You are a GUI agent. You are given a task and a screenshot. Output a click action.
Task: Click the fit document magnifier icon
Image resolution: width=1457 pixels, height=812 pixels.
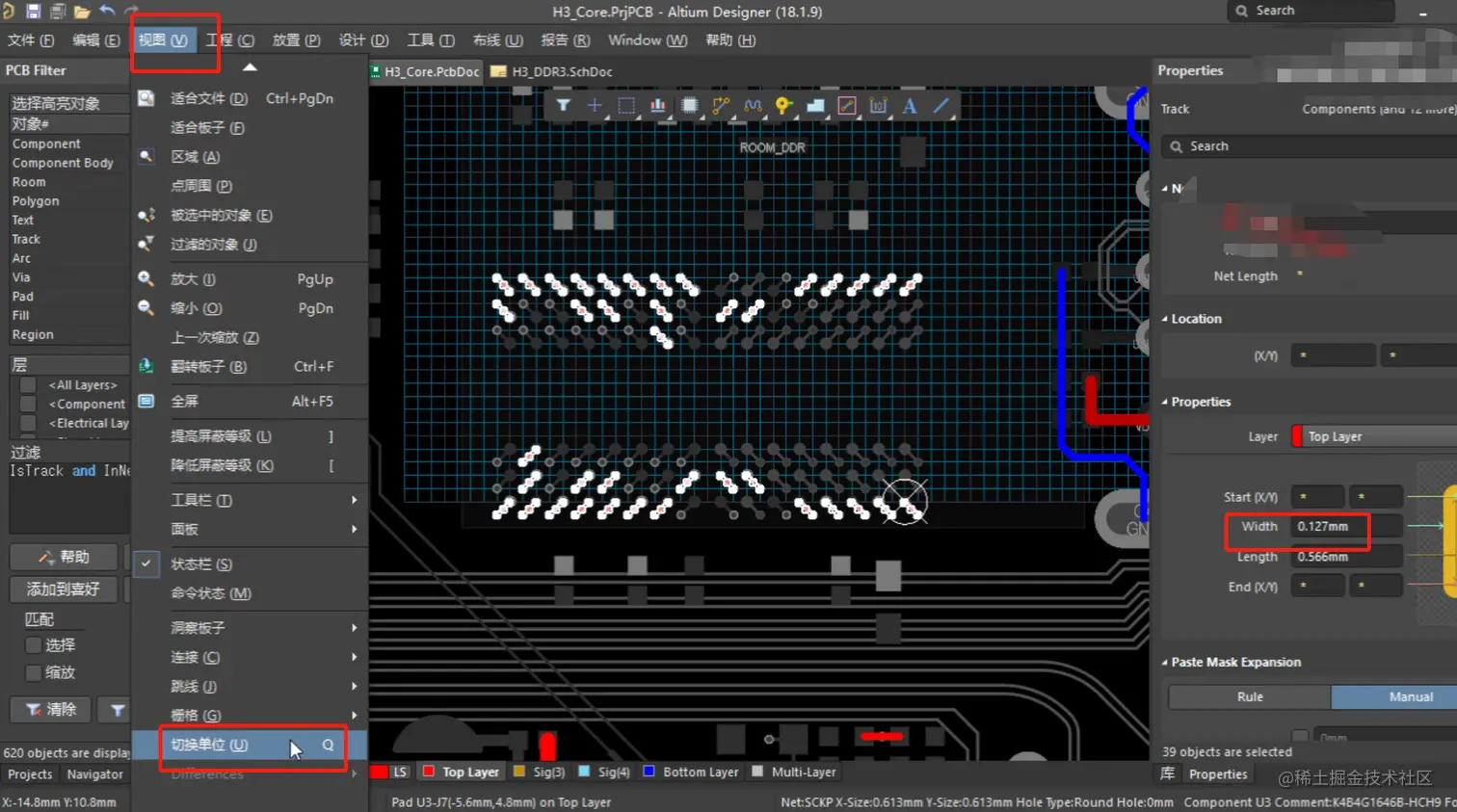tap(146, 98)
